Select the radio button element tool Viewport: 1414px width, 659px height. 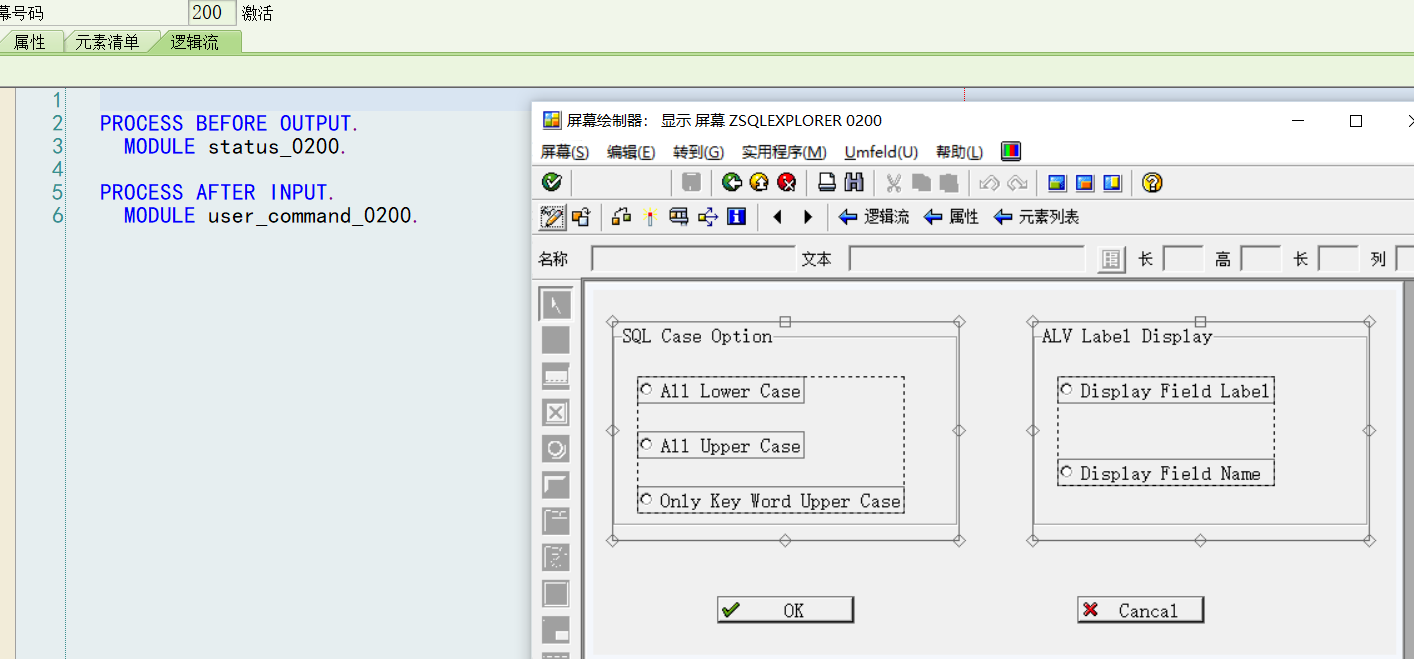[x=555, y=448]
